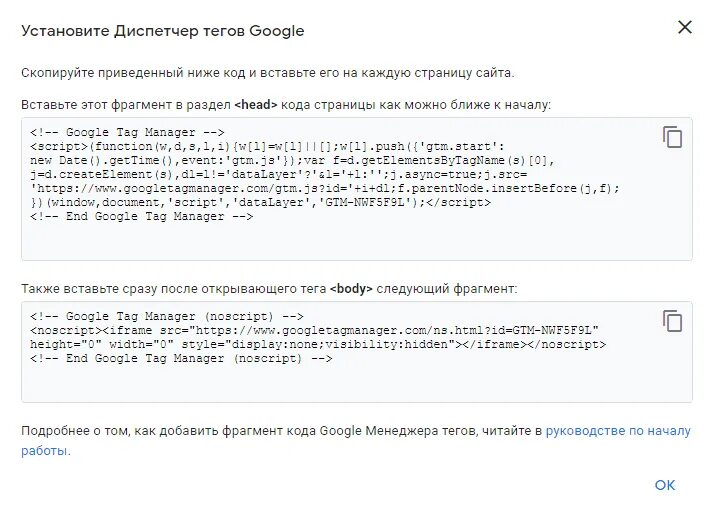
Task: Click the empty area of body code box
Action: click(x=356, y=383)
